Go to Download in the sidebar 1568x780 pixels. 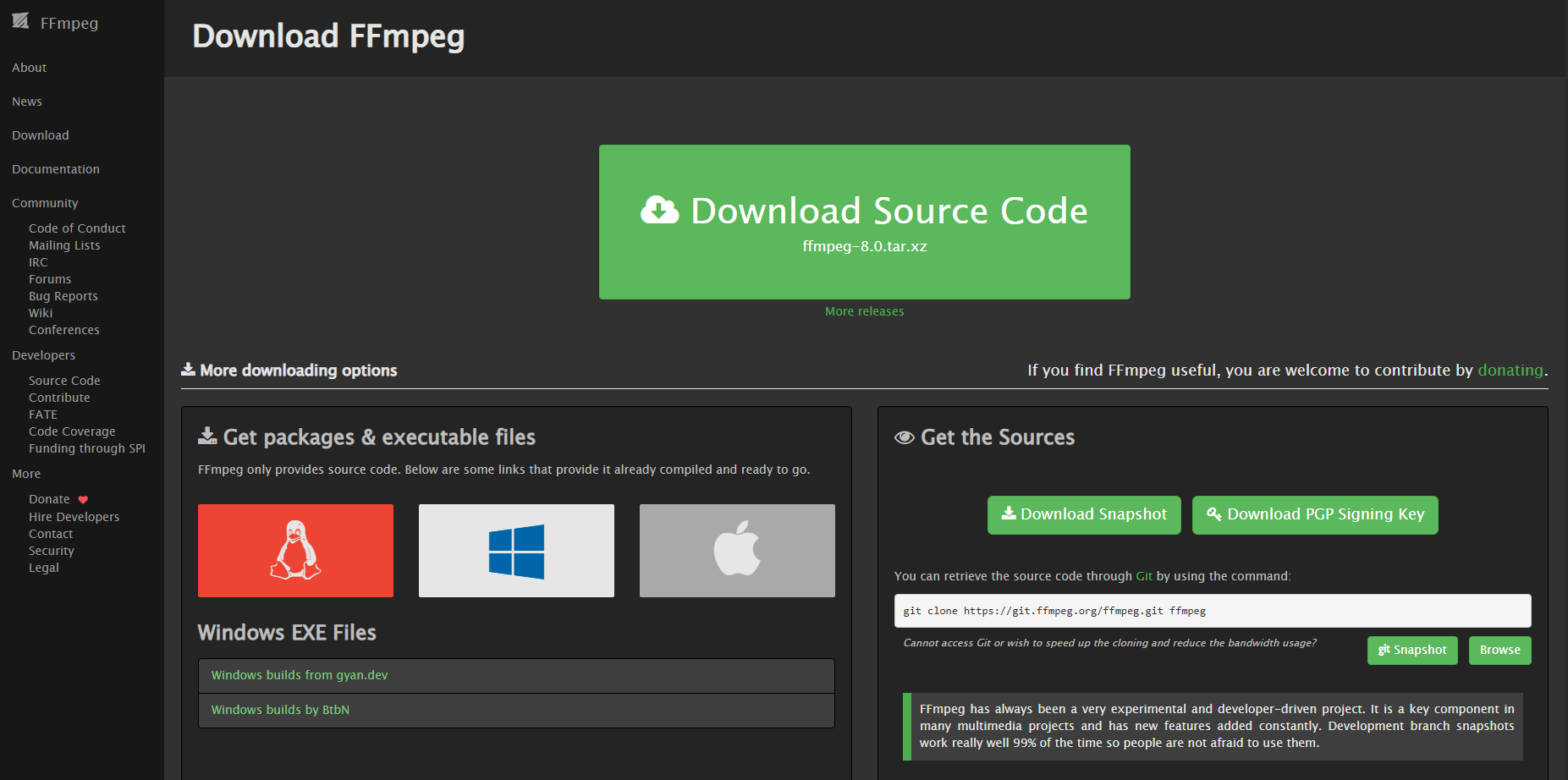[41, 135]
